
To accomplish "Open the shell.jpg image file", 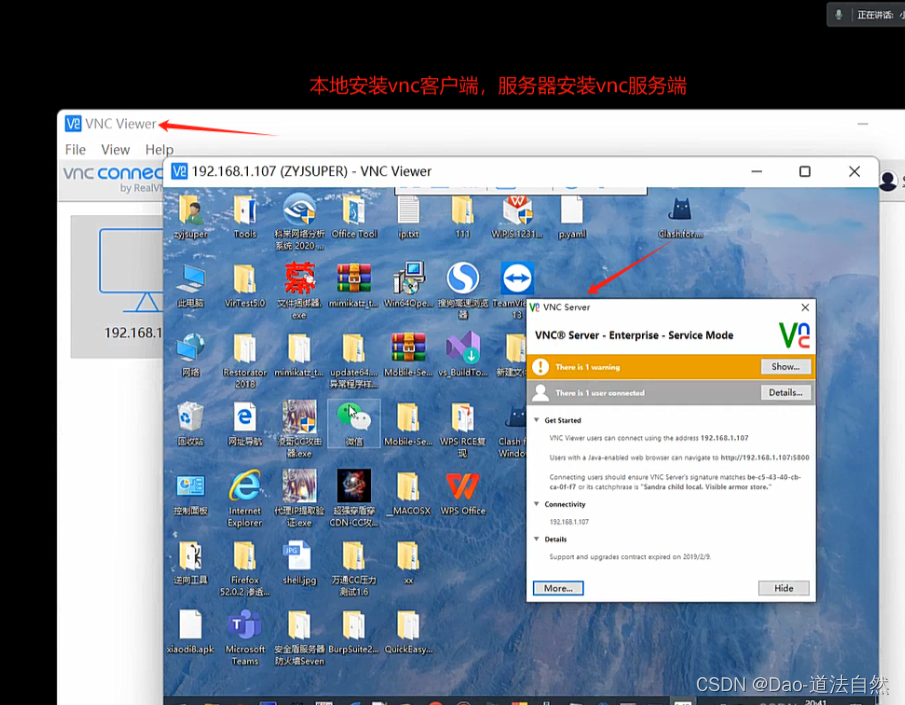I will [x=299, y=557].
